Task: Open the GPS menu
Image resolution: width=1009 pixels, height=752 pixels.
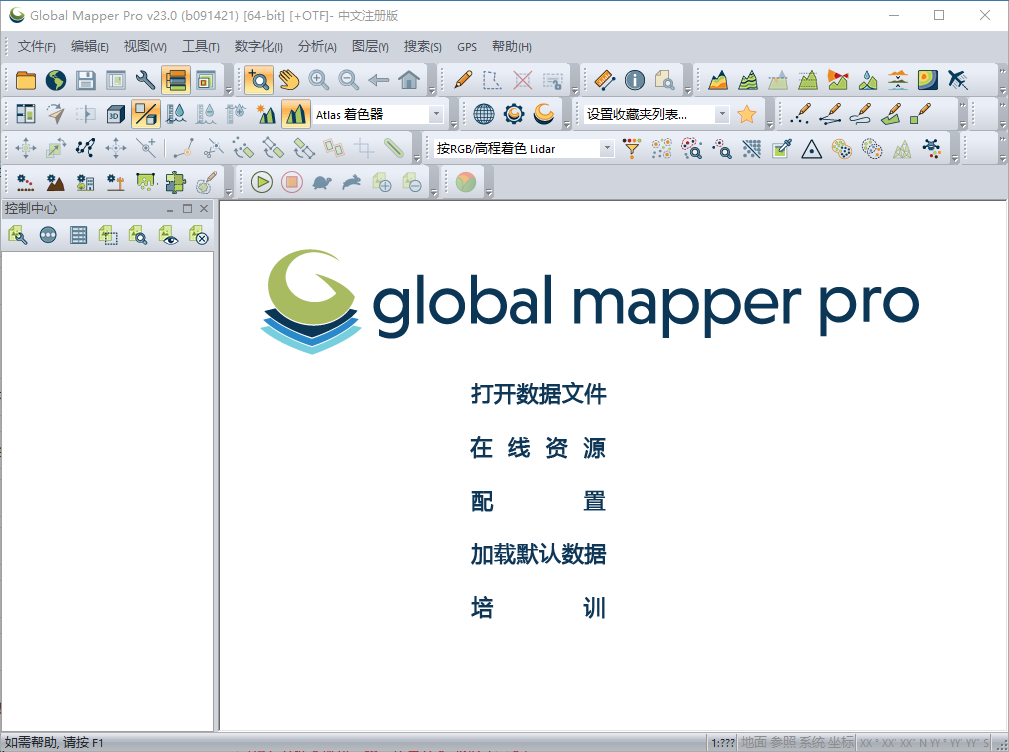Action: tap(467, 47)
